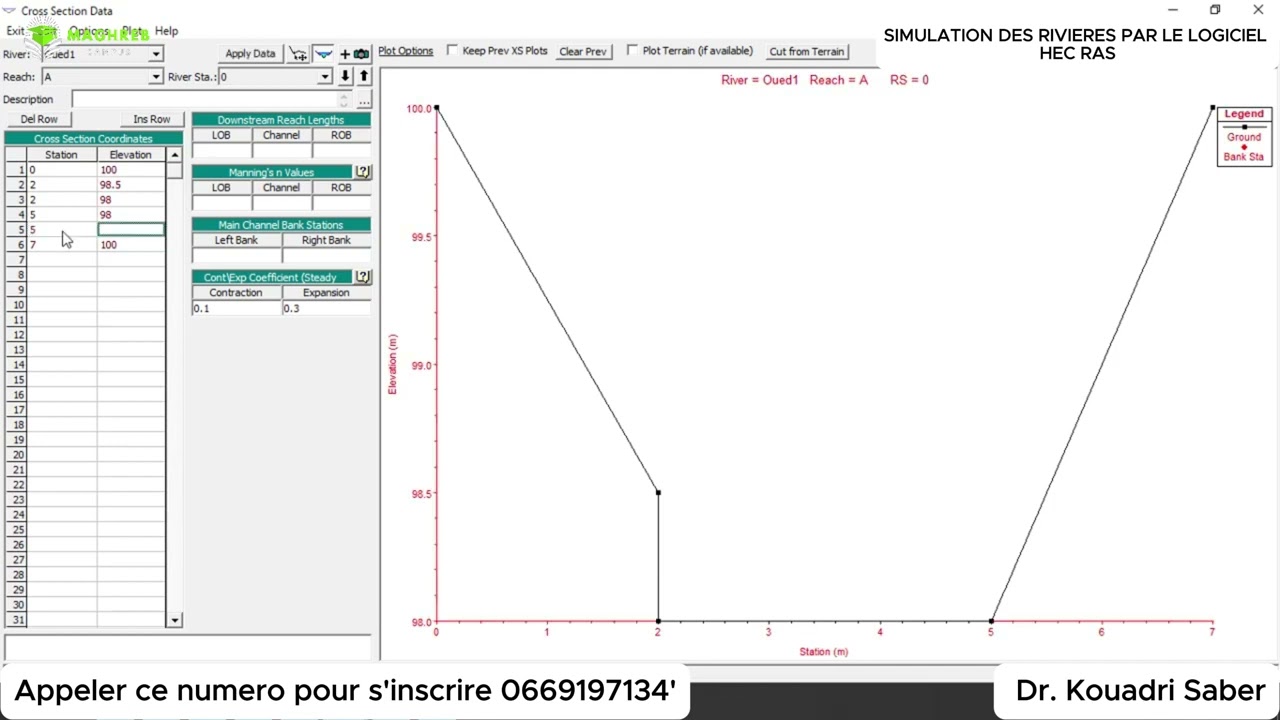Click the move cross section points icon

[x=298, y=53]
